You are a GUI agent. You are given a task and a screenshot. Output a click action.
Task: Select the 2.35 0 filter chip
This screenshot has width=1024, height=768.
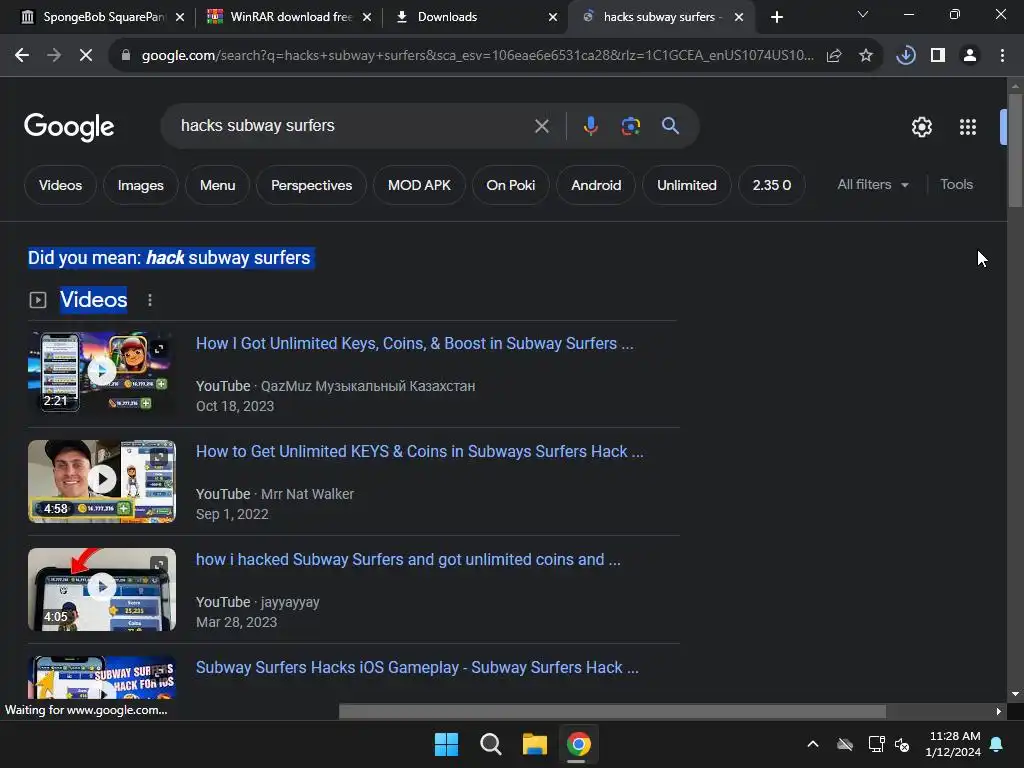coord(772,185)
